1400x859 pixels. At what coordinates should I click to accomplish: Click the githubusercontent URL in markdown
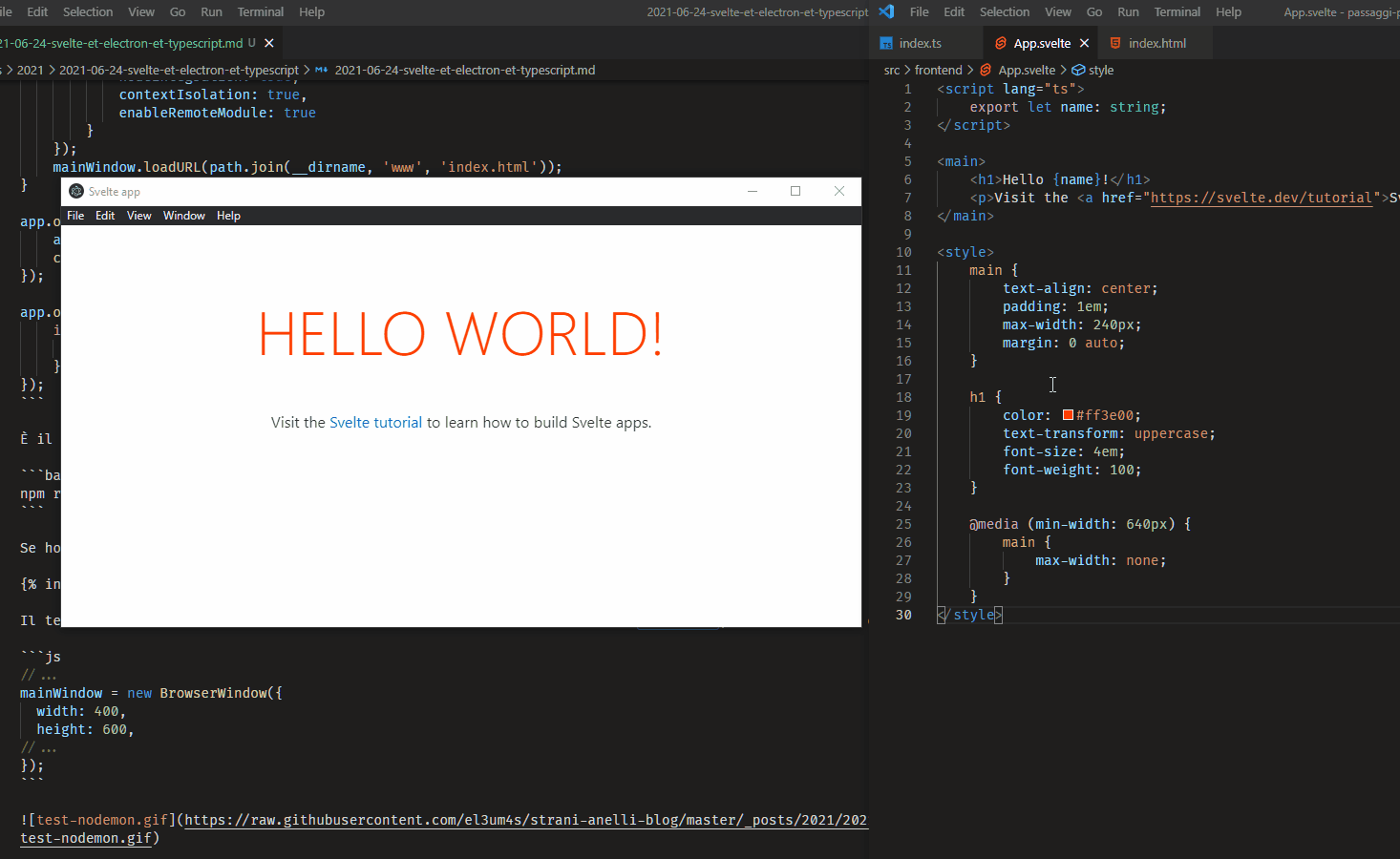525,820
